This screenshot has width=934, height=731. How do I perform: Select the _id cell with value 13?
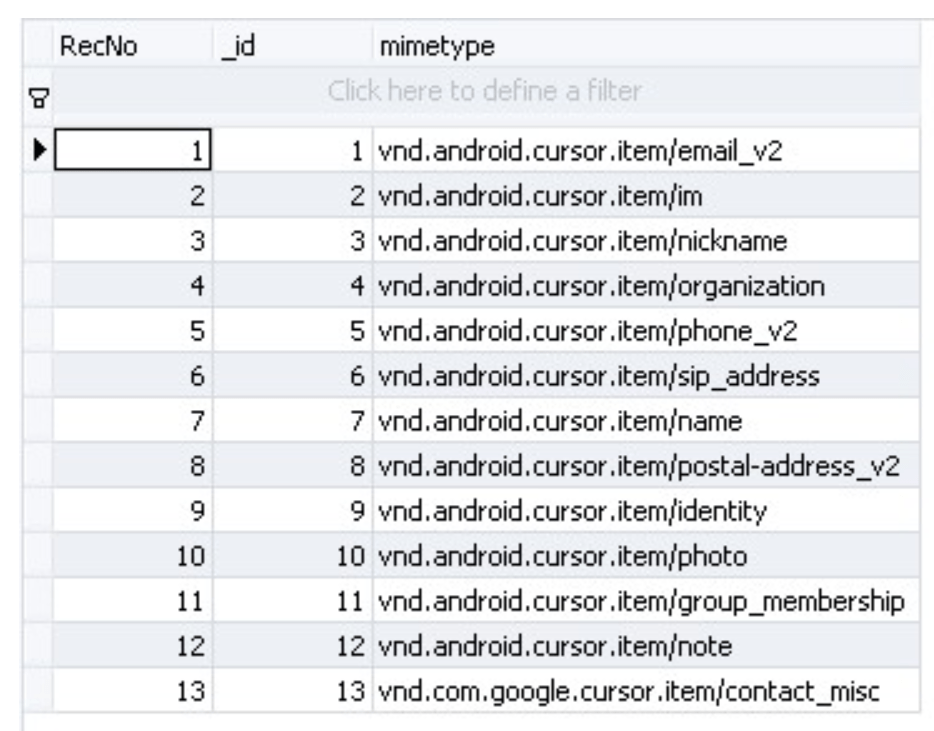[293, 690]
